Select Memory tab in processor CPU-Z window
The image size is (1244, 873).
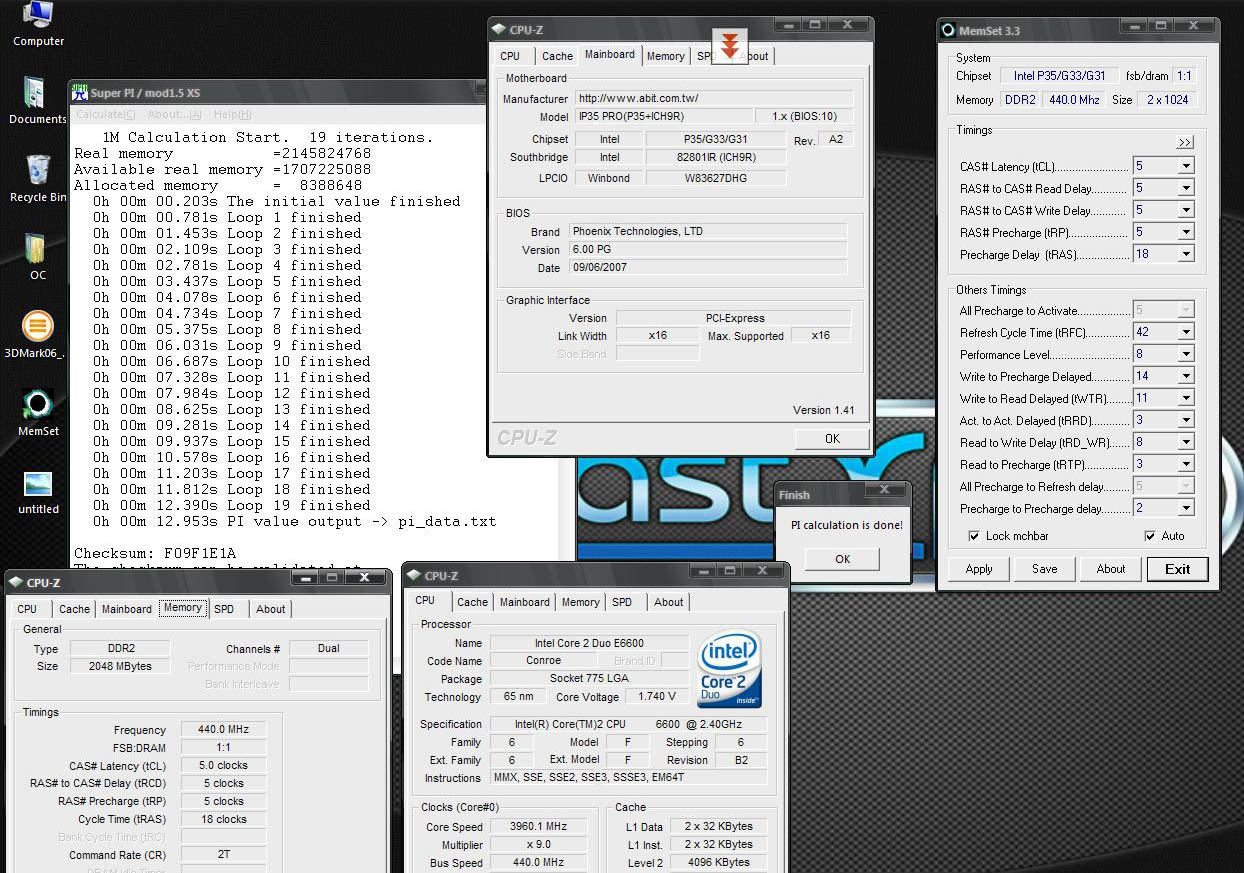pyautogui.click(x=580, y=602)
